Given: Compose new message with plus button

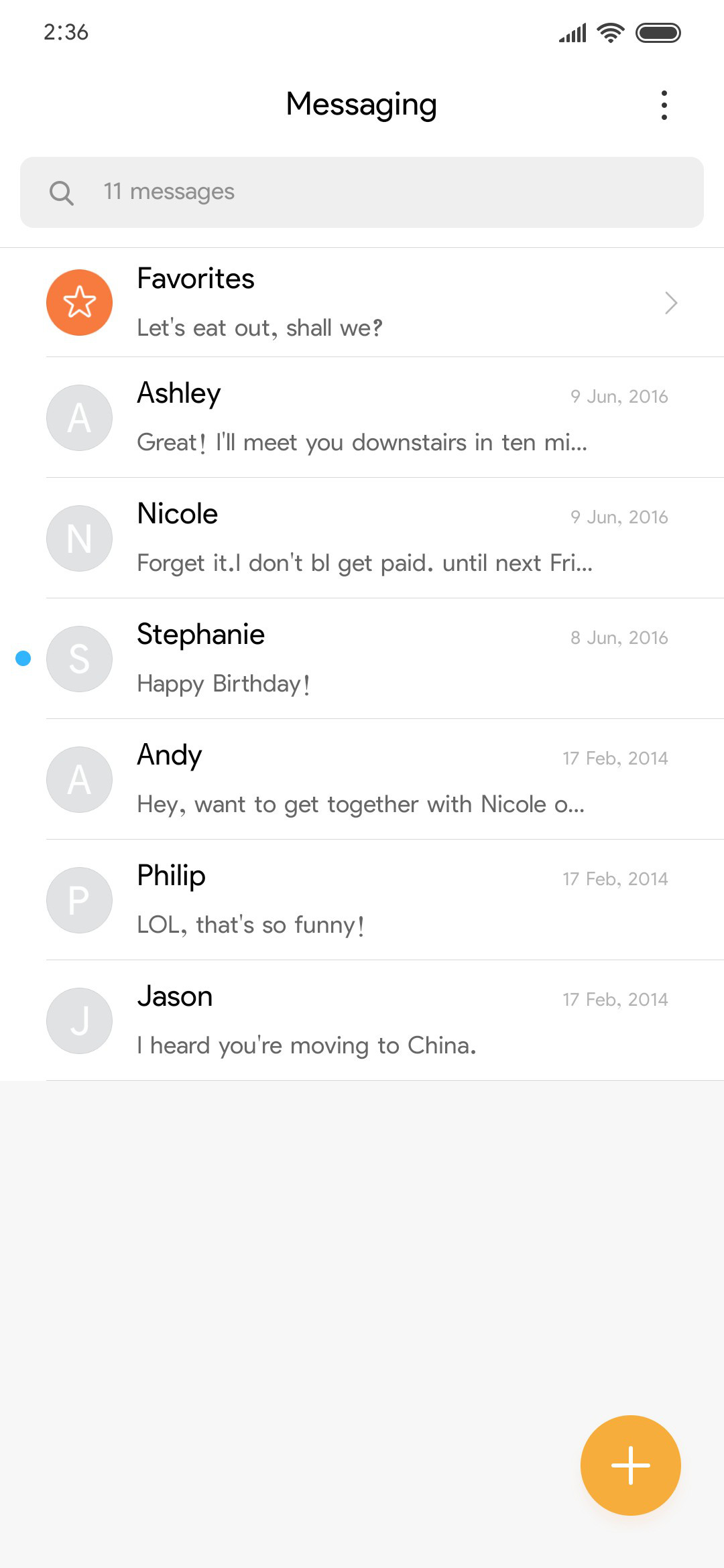Looking at the screenshot, I should coord(630,1465).
